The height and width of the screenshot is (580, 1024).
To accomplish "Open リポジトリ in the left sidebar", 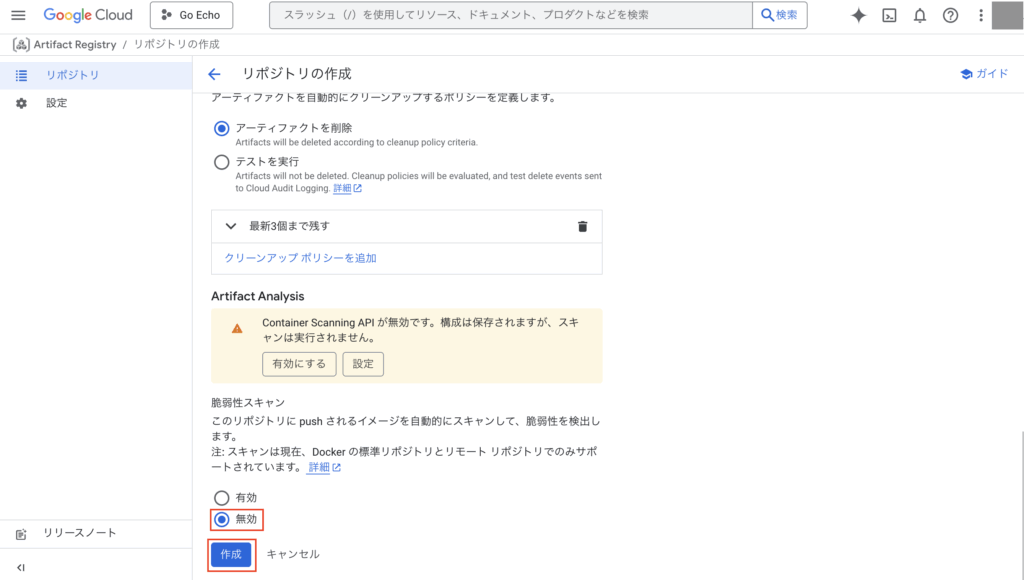I will [x=72, y=75].
